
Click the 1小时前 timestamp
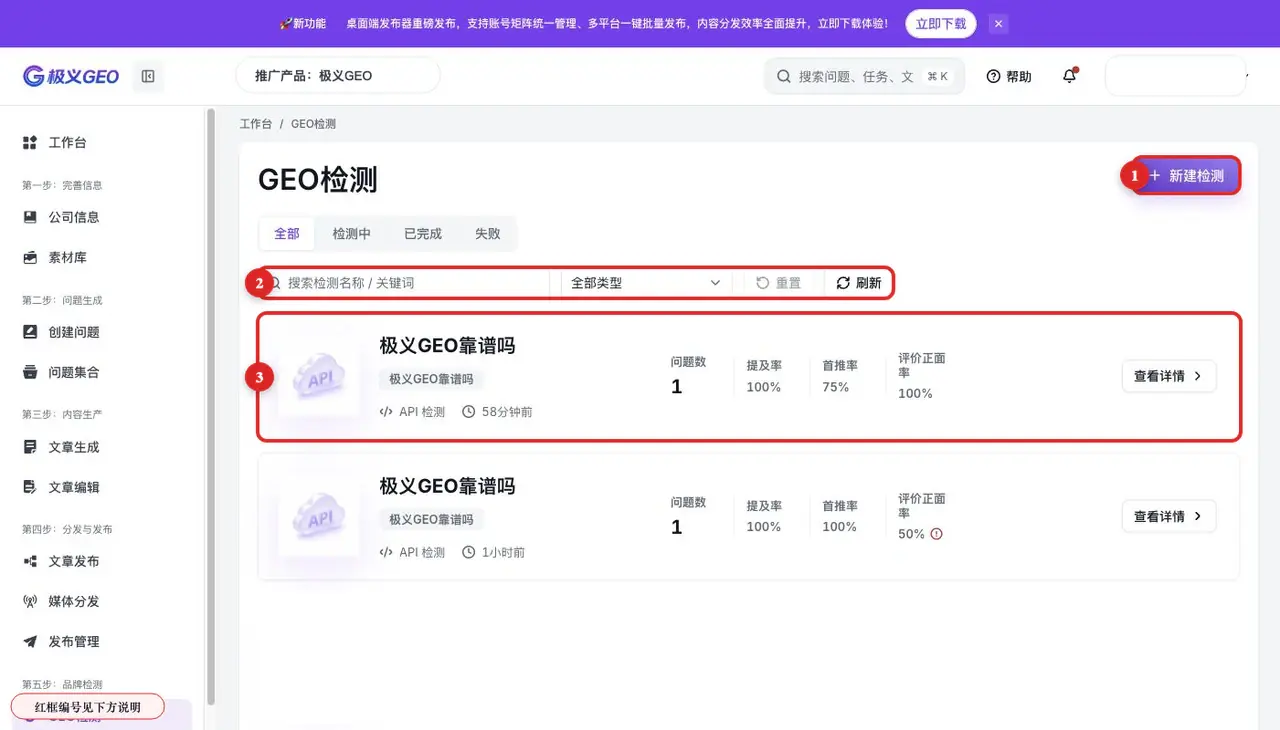point(503,552)
